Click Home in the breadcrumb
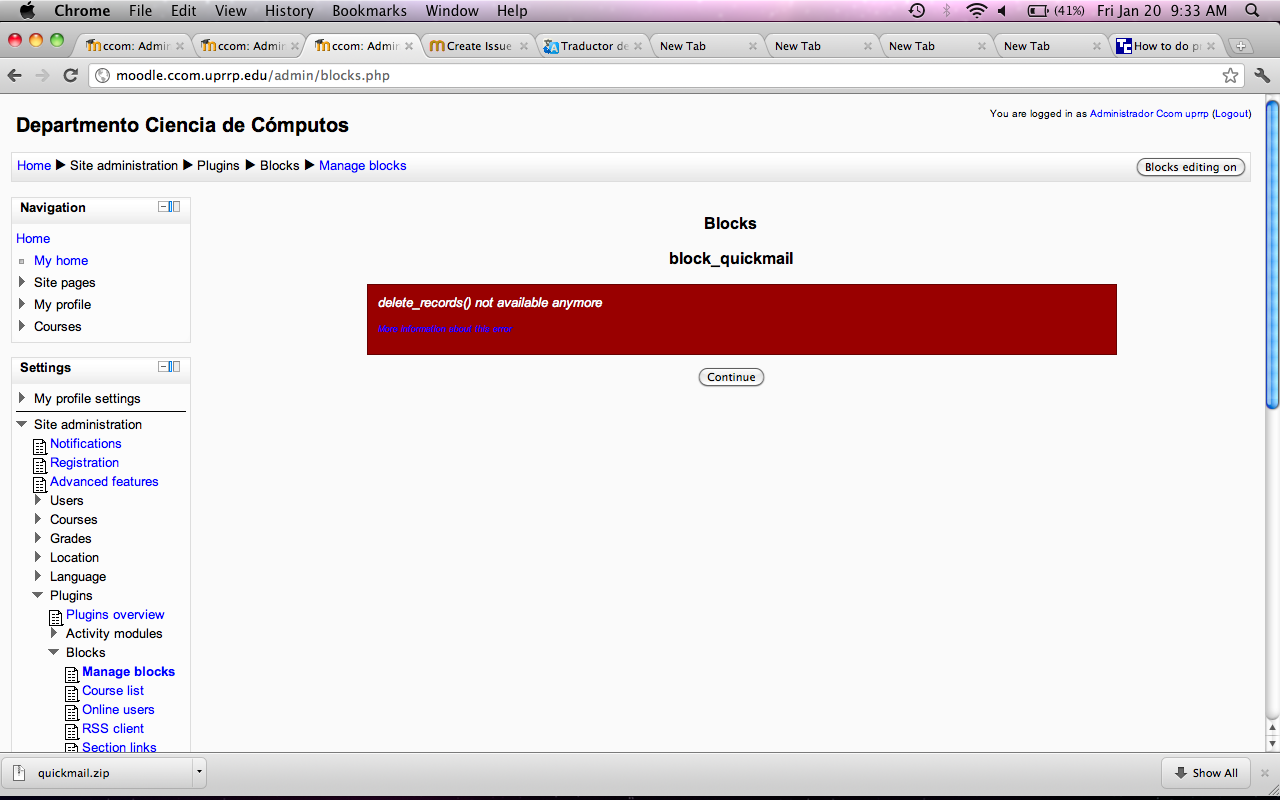1280x800 pixels. (x=34, y=165)
